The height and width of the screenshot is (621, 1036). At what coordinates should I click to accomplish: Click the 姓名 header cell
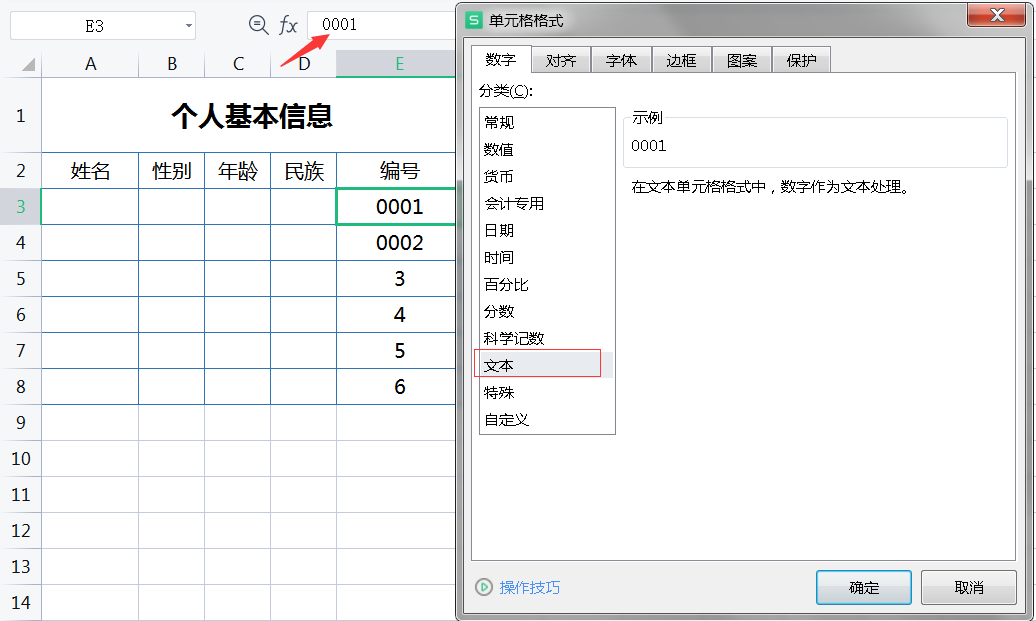(91, 171)
